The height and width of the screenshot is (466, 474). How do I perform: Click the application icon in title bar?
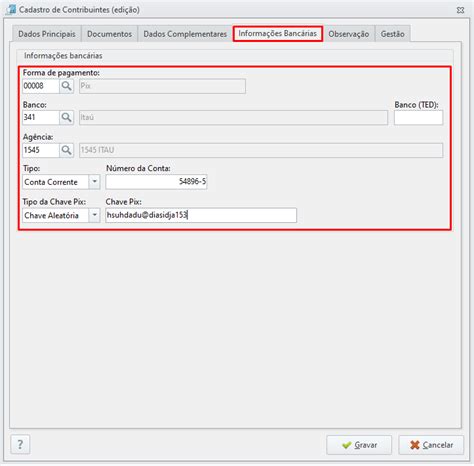pyautogui.click(x=11, y=9)
